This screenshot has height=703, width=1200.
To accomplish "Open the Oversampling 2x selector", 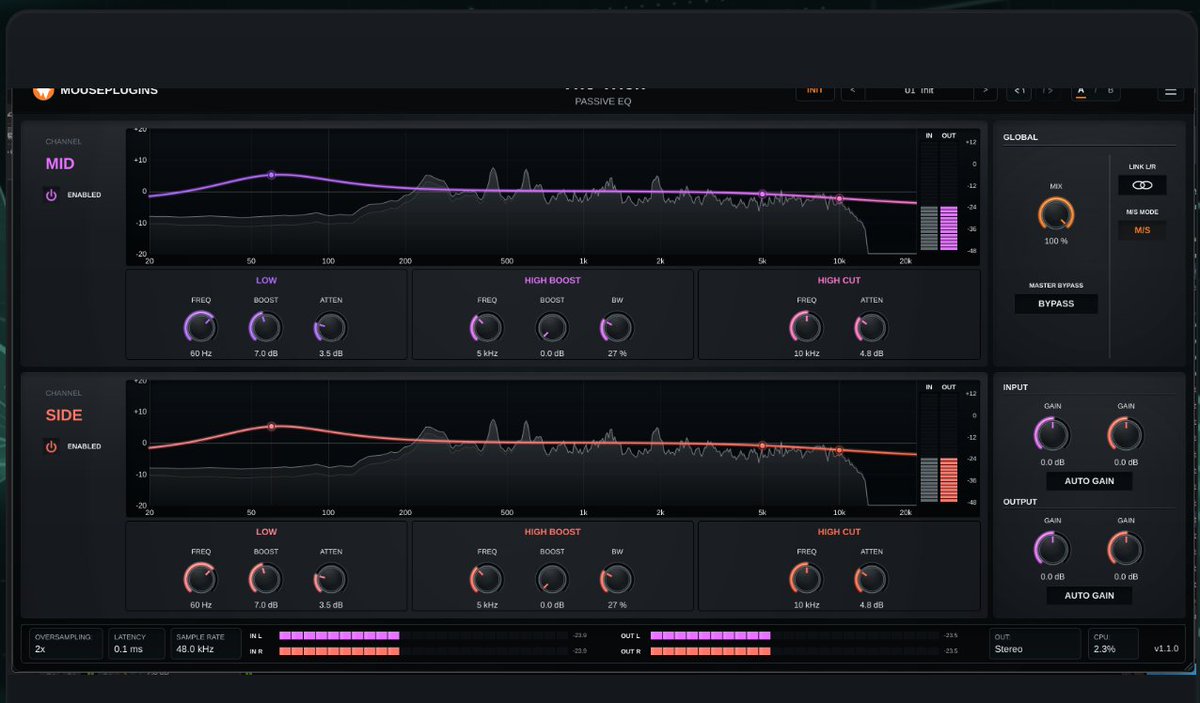I will (x=67, y=643).
